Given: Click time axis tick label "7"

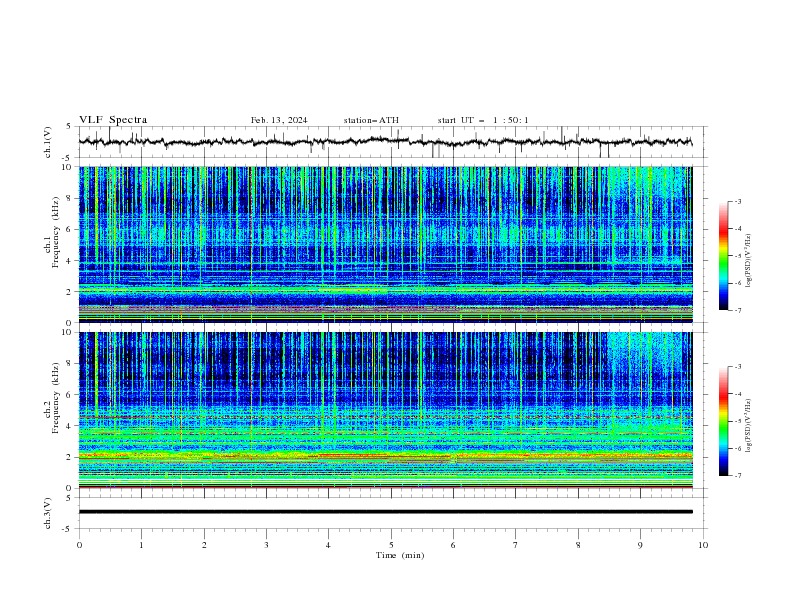Looking at the screenshot, I should 516,545.
